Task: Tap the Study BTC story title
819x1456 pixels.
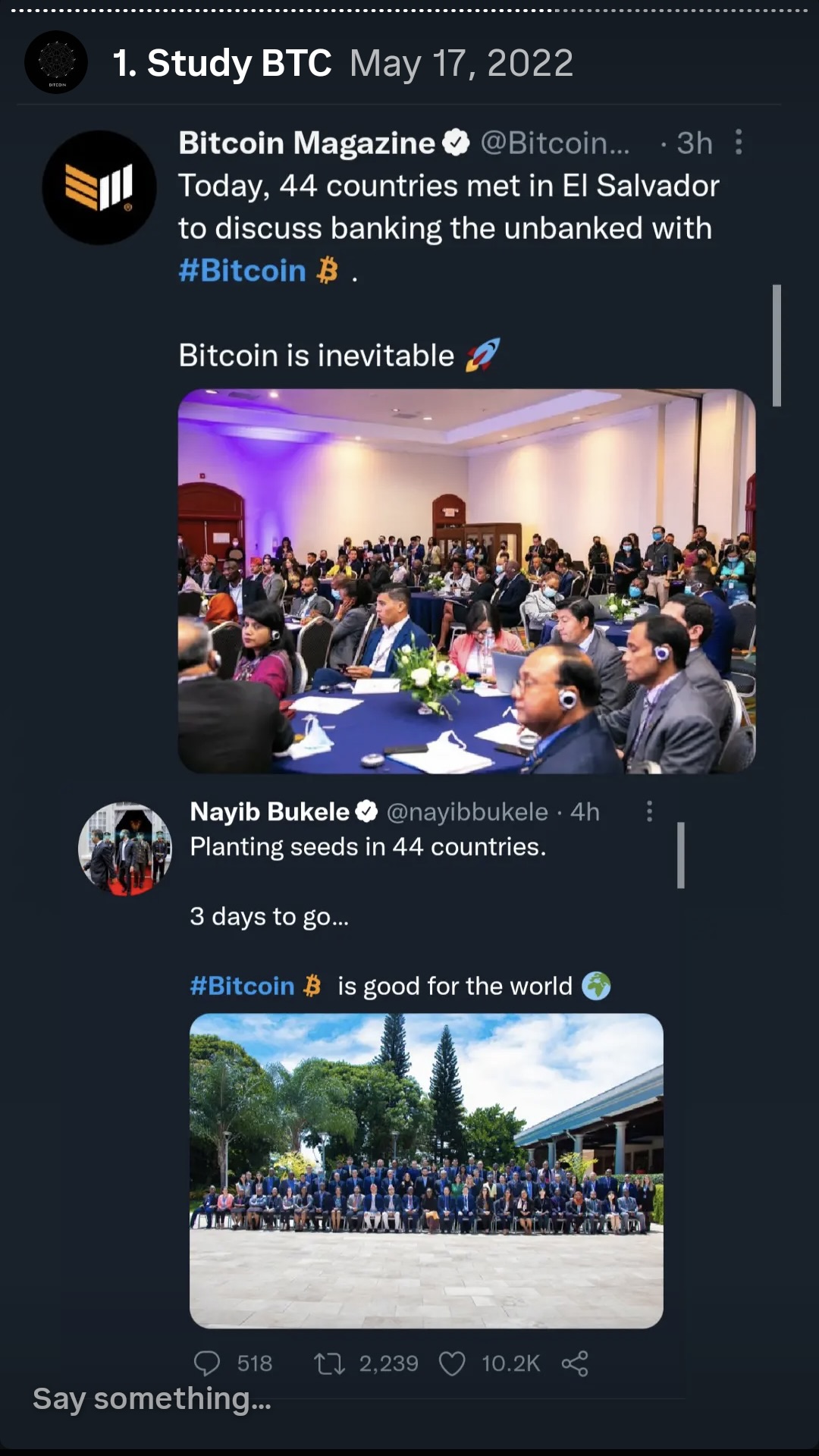Action: pos(222,63)
